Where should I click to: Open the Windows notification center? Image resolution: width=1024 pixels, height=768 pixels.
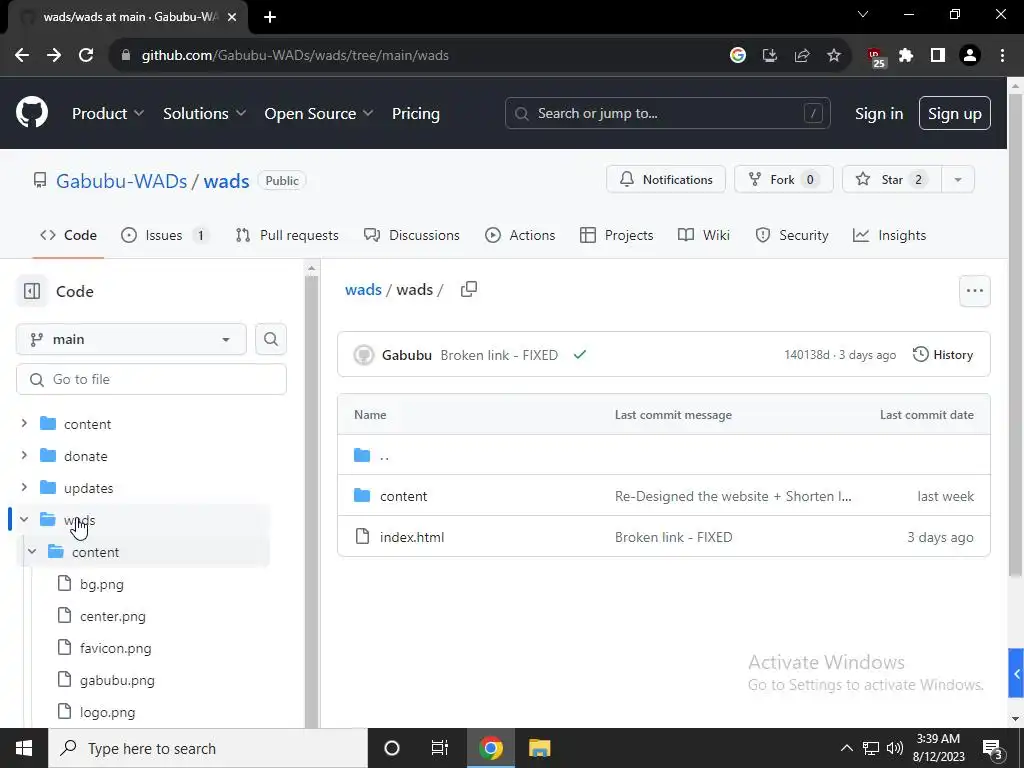993,748
